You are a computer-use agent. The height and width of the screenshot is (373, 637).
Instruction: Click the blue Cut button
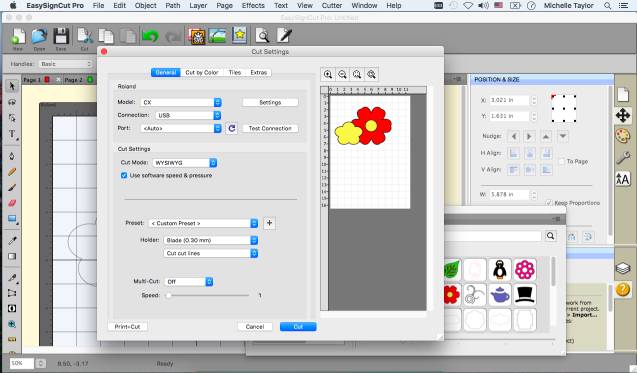298,327
